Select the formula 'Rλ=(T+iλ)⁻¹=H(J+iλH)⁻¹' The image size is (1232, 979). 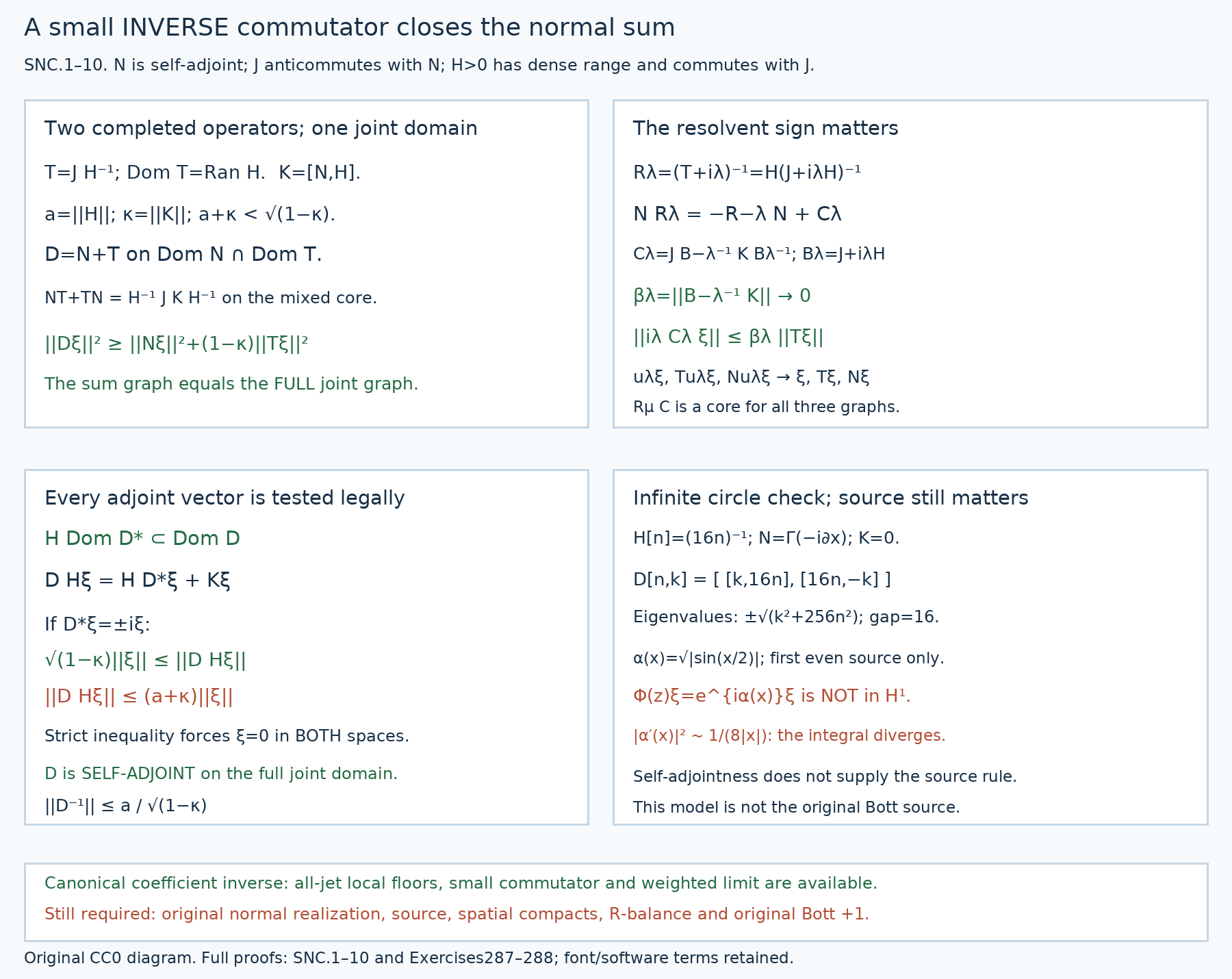click(747, 173)
